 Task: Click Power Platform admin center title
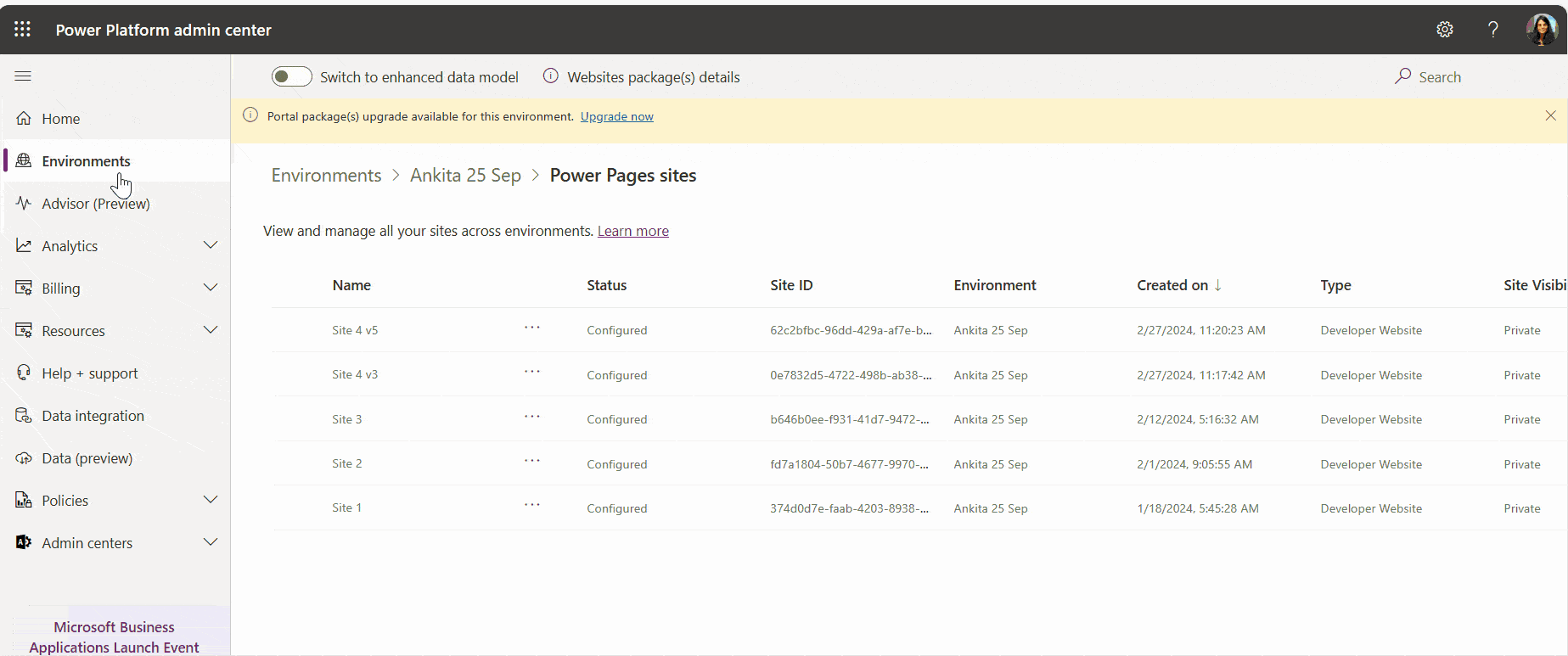coord(164,30)
